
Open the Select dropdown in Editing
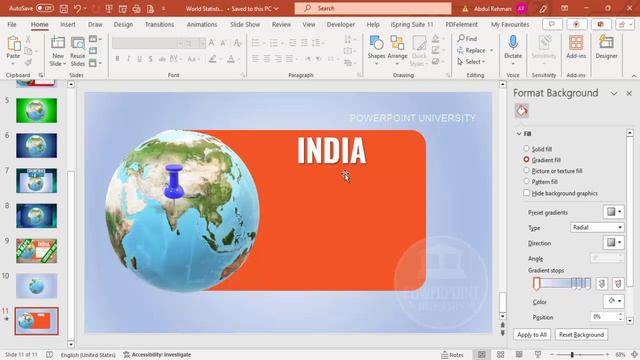point(471,62)
